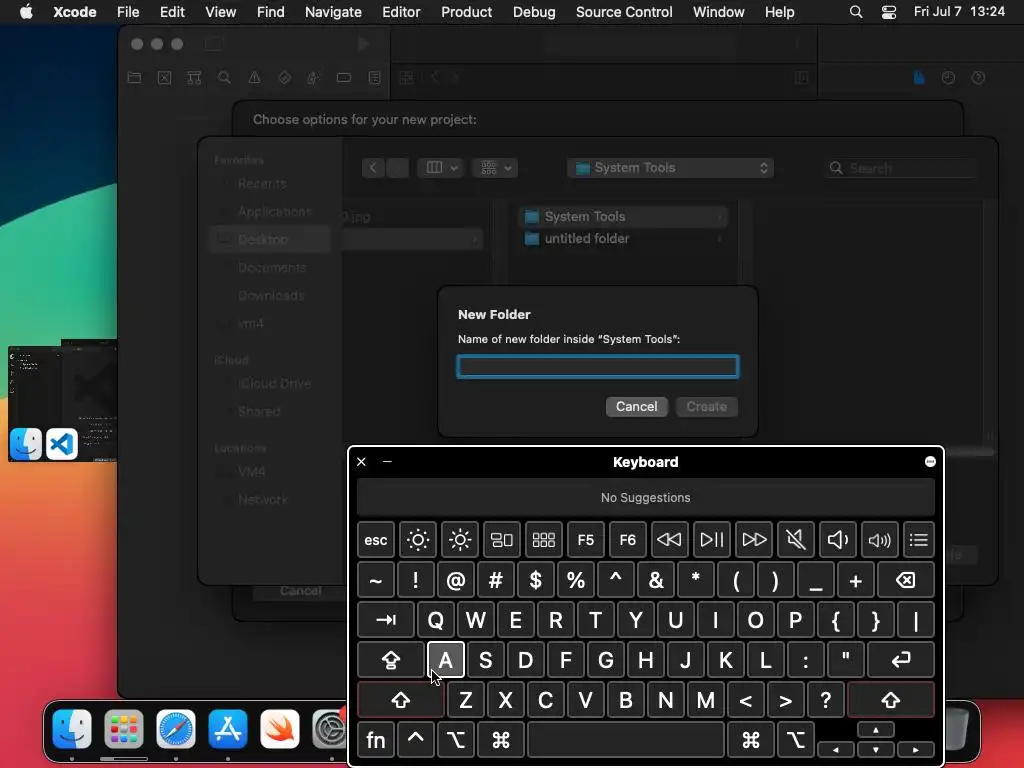The width and height of the screenshot is (1024, 768).
Task: Expand the untitled folder row
Action: point(624,238)
